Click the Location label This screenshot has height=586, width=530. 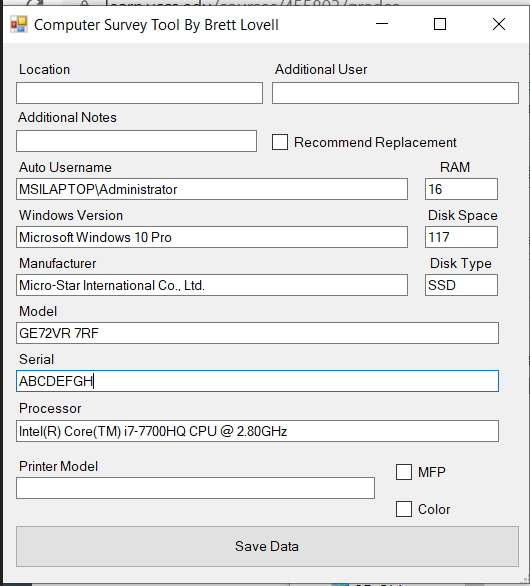click(x=44, y=70)
